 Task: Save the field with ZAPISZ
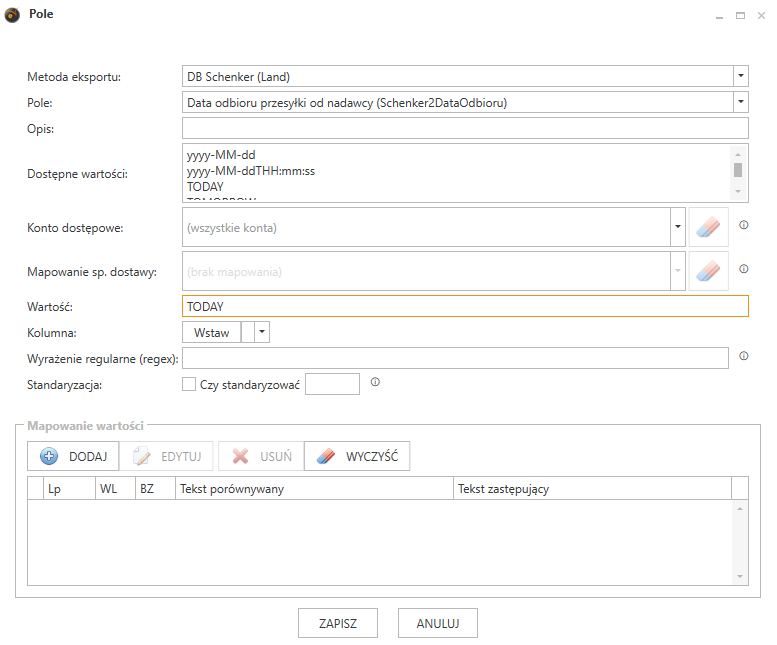click(x=338, y=623)
